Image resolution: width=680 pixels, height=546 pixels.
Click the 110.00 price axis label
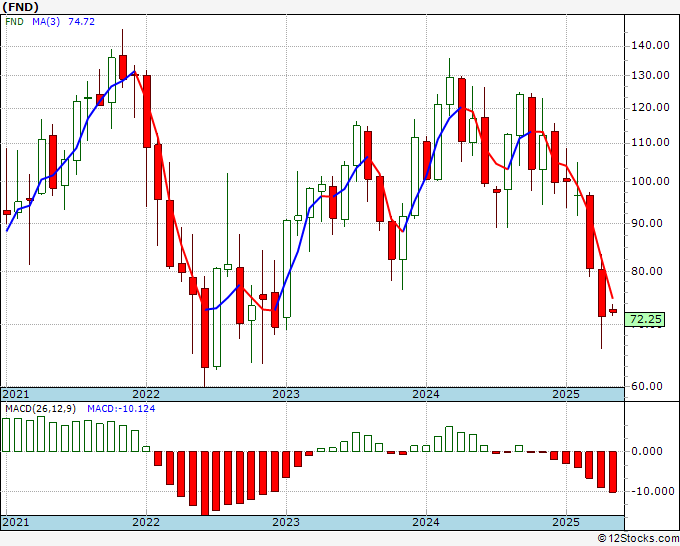(649, 143)
